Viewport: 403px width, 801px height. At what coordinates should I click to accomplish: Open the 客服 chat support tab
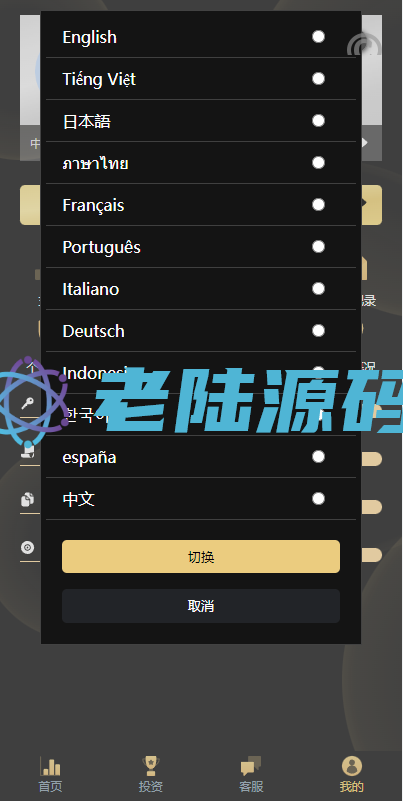(x=251, y=766)
